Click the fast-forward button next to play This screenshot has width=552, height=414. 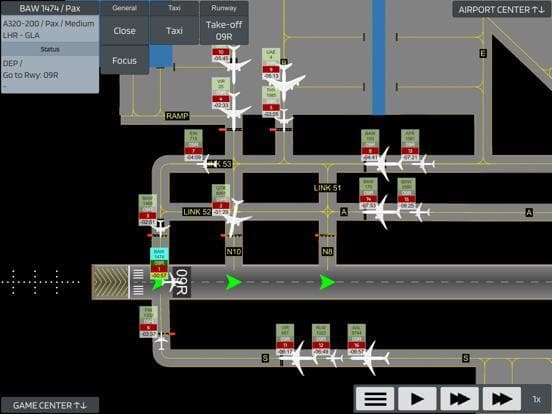pos(459,399)
